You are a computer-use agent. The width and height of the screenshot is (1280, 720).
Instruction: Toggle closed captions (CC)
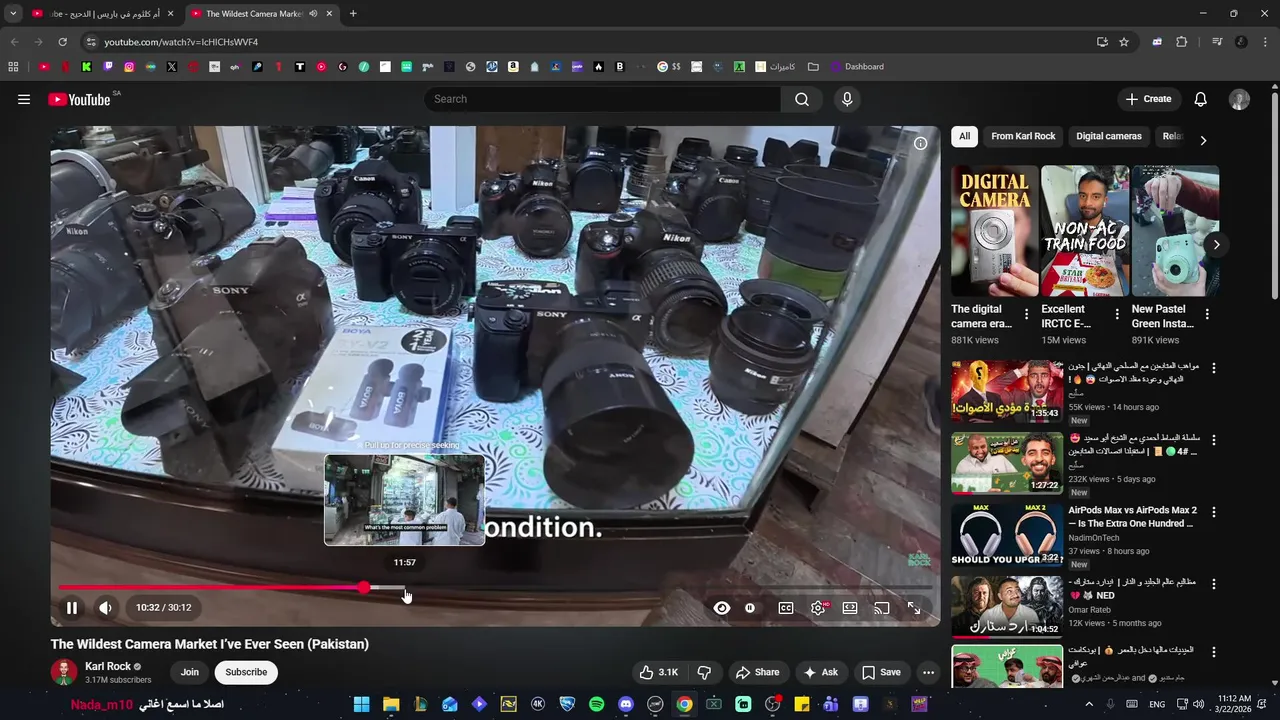pyautogui.click(x=786, y=608)
